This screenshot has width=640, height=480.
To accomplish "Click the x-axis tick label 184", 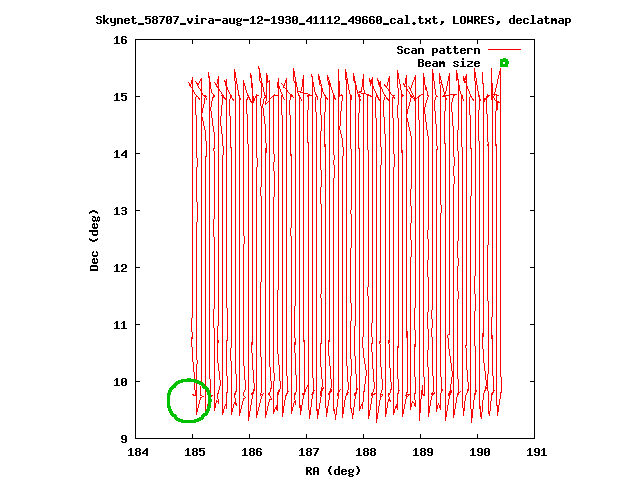I will [138, 452].
